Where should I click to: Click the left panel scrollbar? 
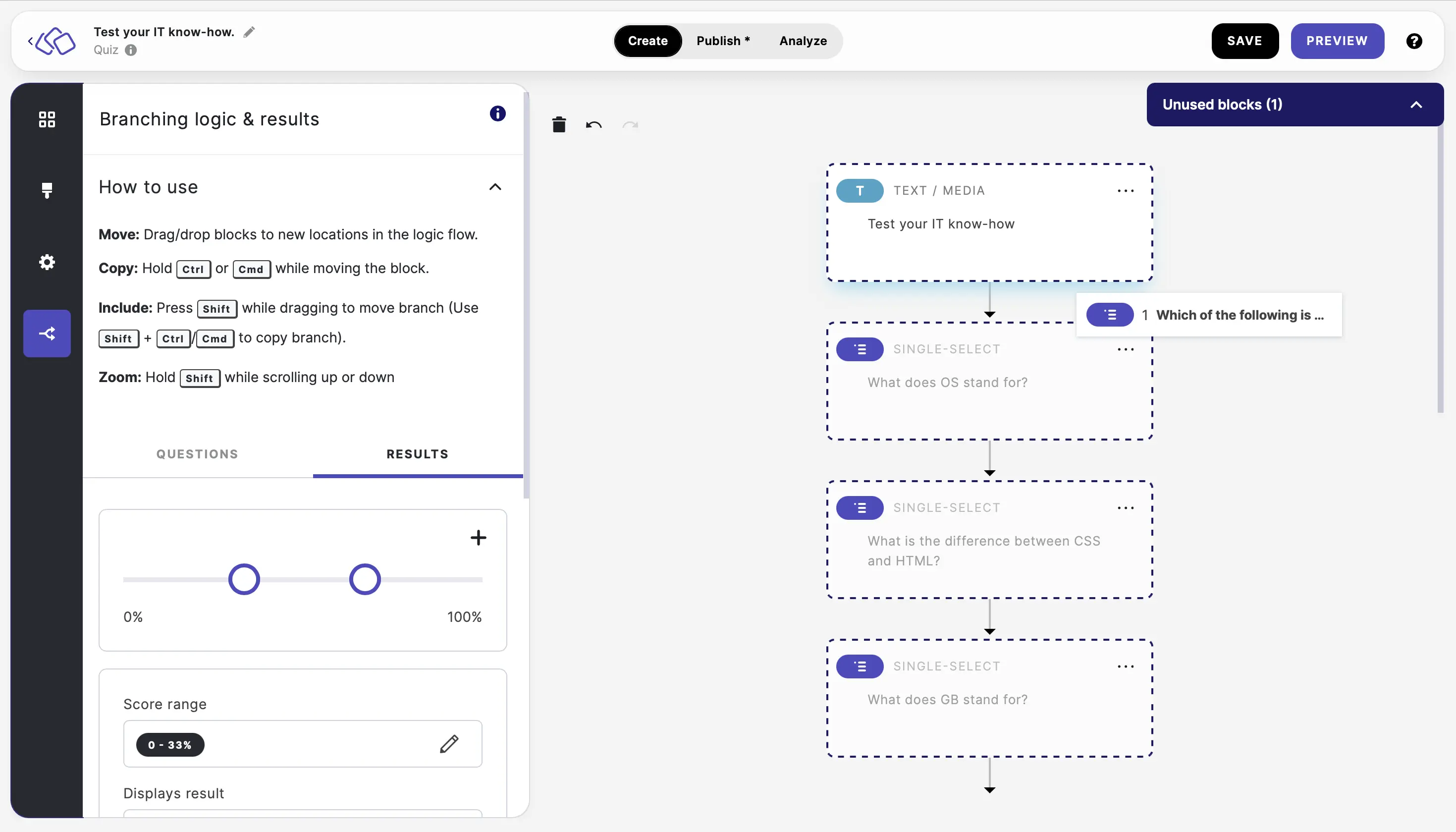[526, 295]
